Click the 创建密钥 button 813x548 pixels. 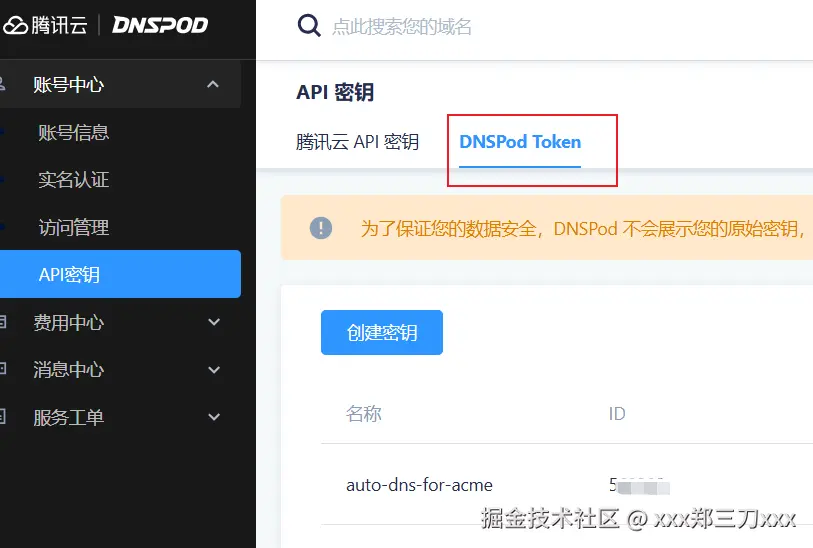(x=382, y=332)
